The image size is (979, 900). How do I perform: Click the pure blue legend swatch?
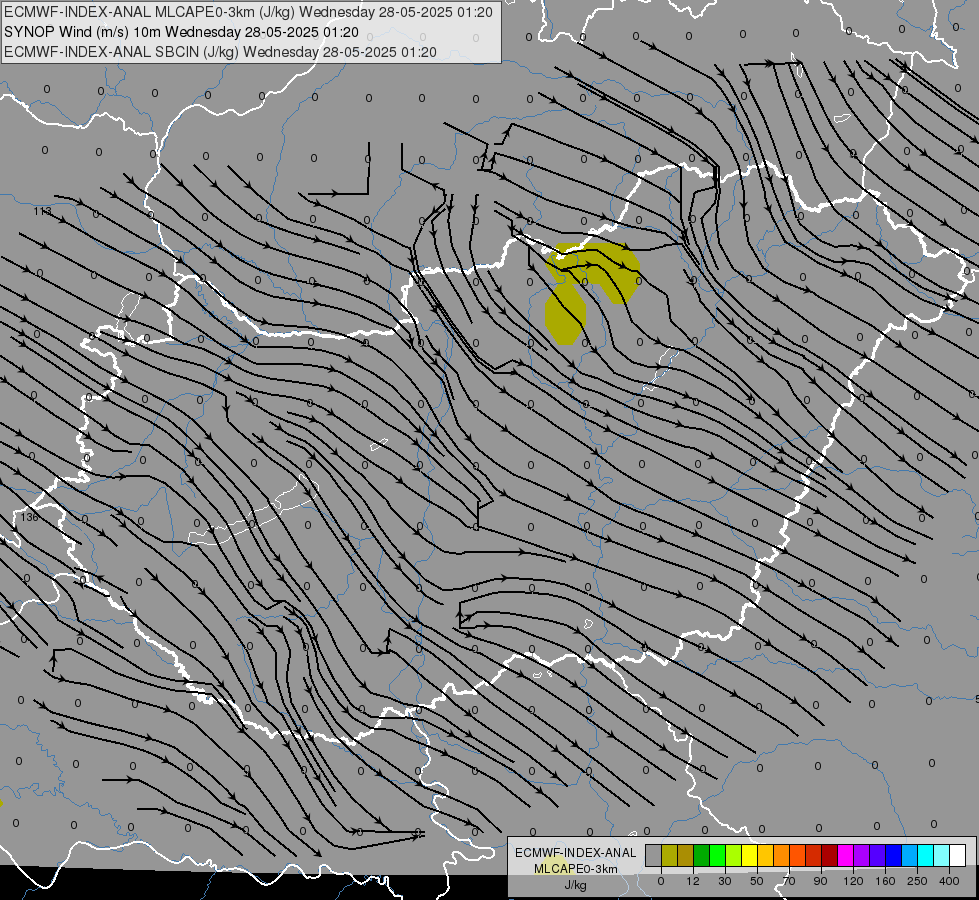pyautogui.click(x=894, y=855)
